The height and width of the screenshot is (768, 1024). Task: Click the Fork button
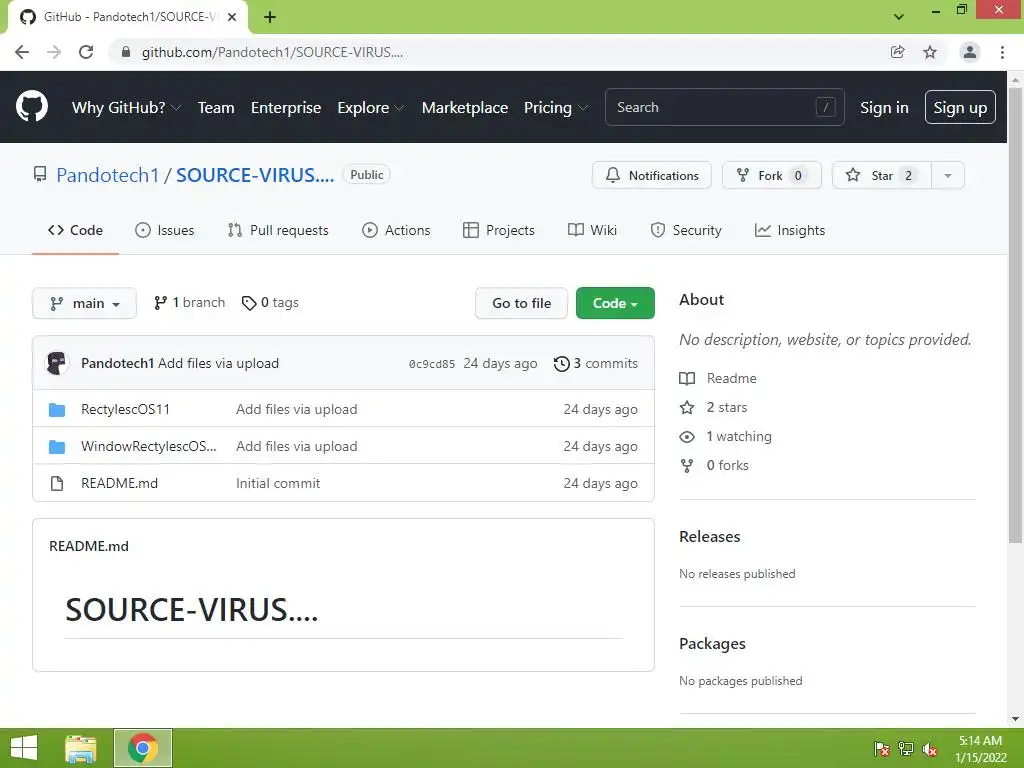pyautogui.click(x=771, y=175)
